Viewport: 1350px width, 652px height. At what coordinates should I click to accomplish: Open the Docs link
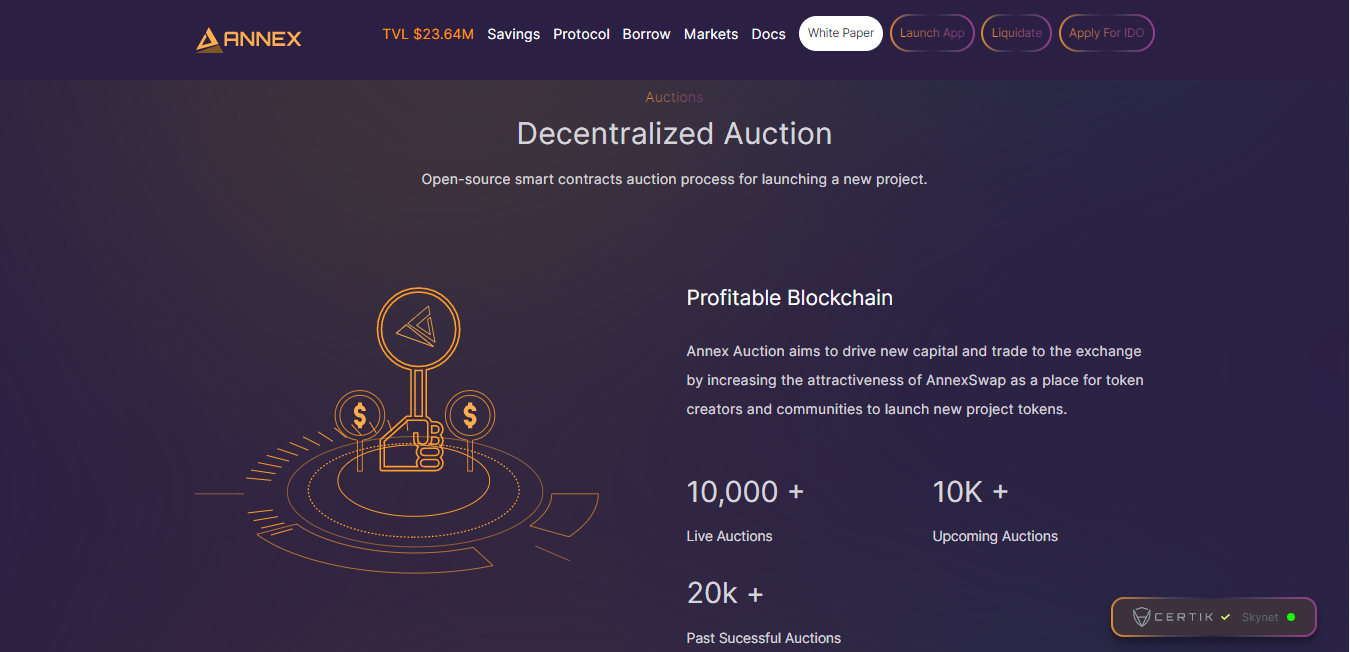(768, 34)
